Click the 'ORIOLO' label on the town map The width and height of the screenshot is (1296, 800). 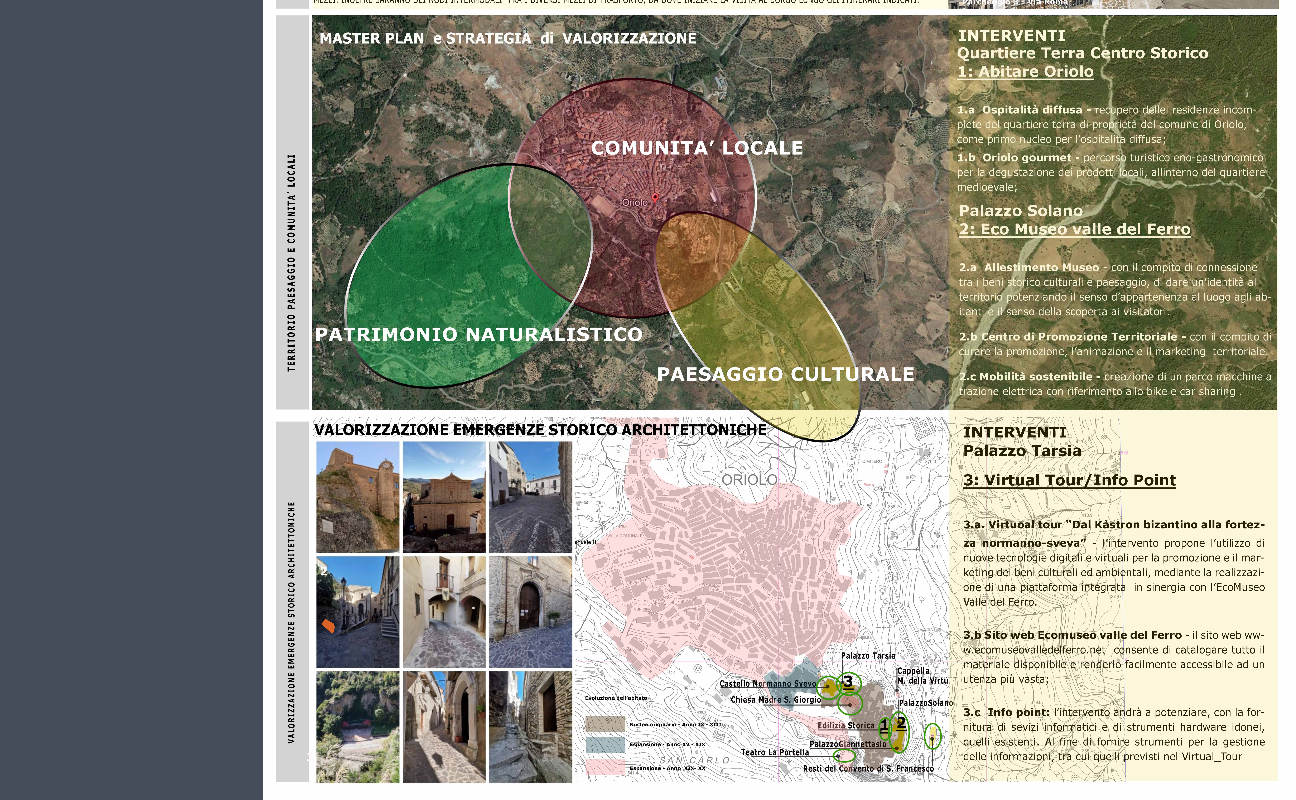click(x=749, y=480)
